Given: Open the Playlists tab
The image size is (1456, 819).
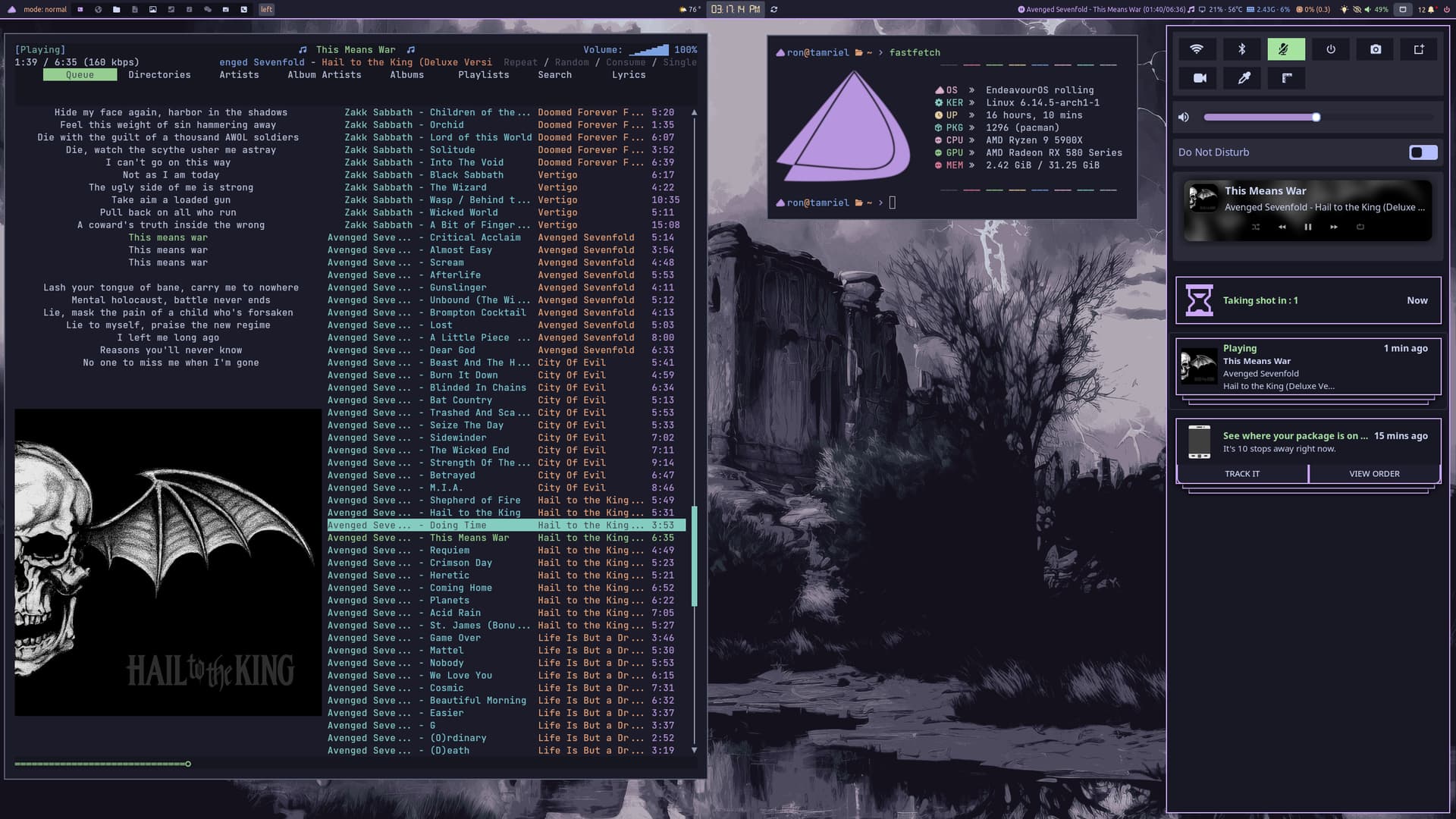Looking at the screenshot, I should pyautogui.click(x=483, y=74).
